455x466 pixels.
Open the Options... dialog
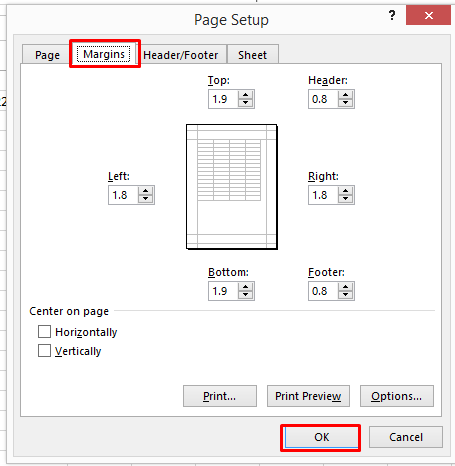tap(397, 396)
